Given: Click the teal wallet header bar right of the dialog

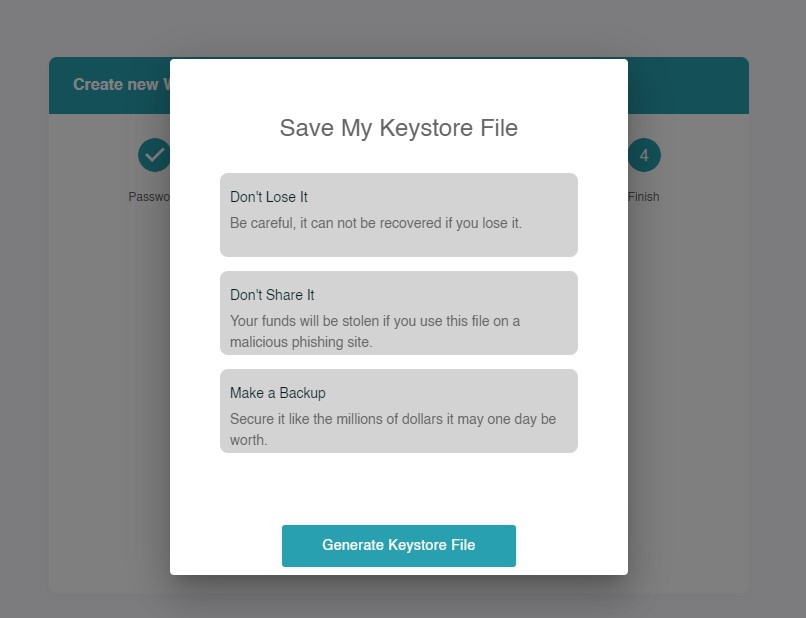Looking at the screenshot, I should coord(688,85).
